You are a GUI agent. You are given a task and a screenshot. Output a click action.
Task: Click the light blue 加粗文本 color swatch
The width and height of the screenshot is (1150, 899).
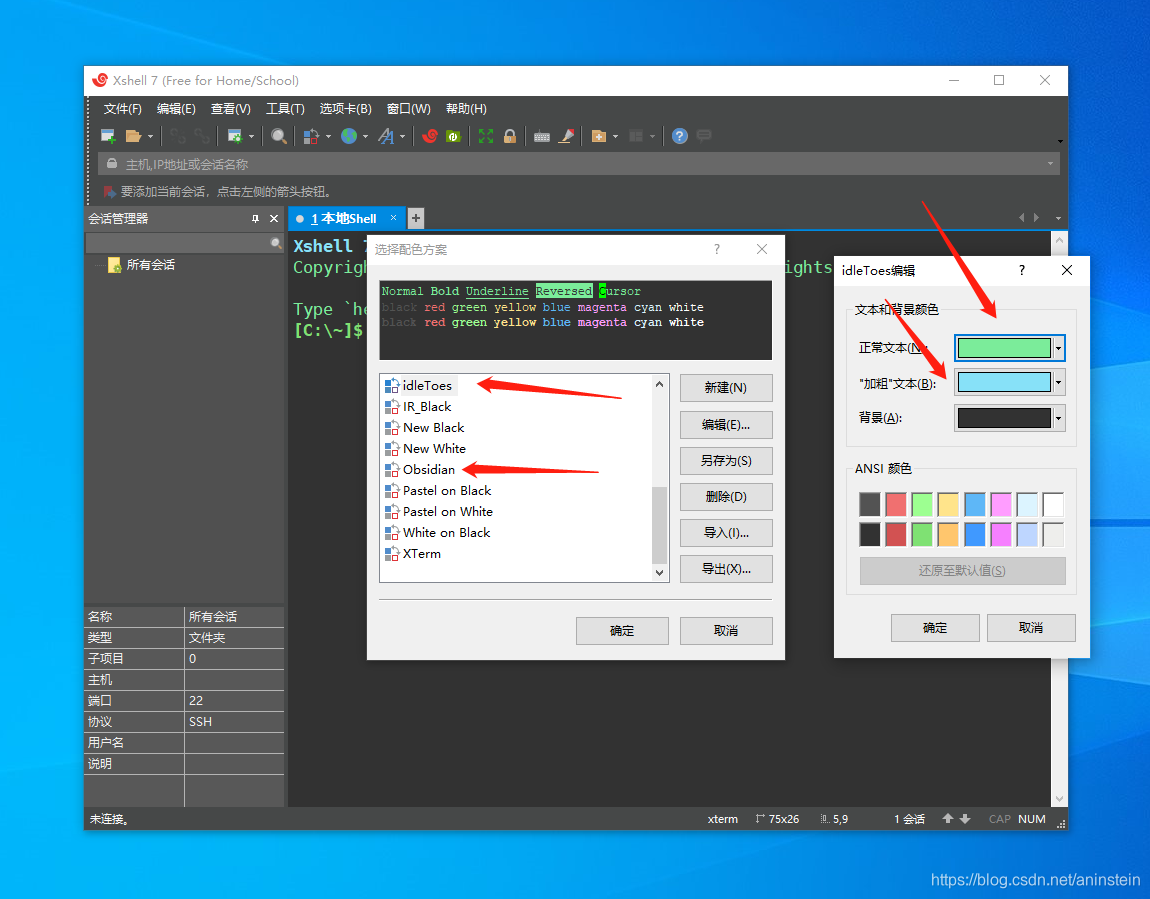click(x=1004, y=382)
